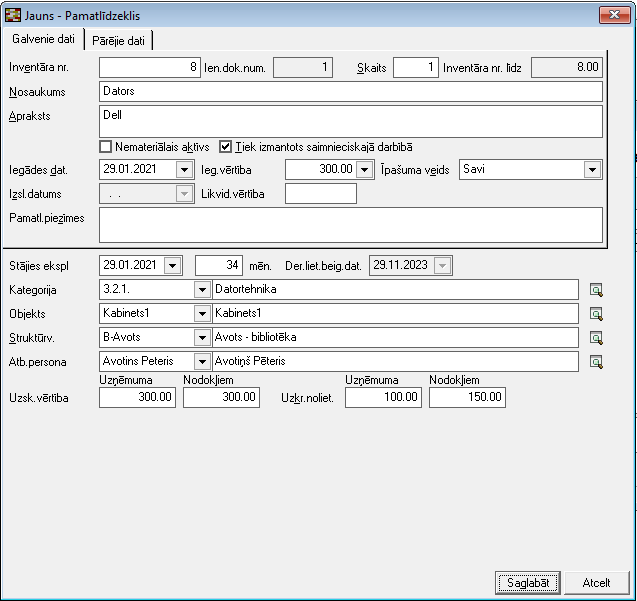The height and width of the screenshot is (601, 637).
Task: Click the Kabinets1 object description field
Action: coord(395,314)
